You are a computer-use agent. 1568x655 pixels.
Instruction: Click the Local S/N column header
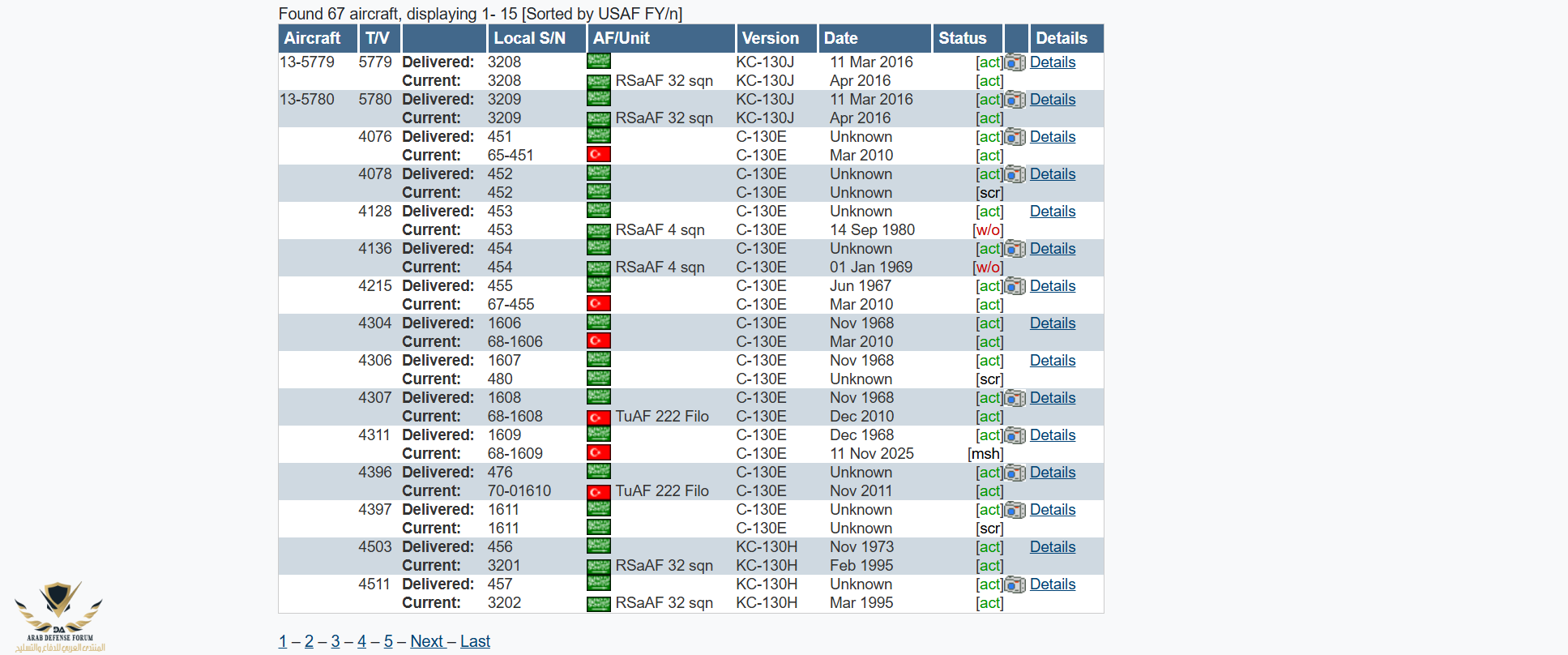pos(529,38)
